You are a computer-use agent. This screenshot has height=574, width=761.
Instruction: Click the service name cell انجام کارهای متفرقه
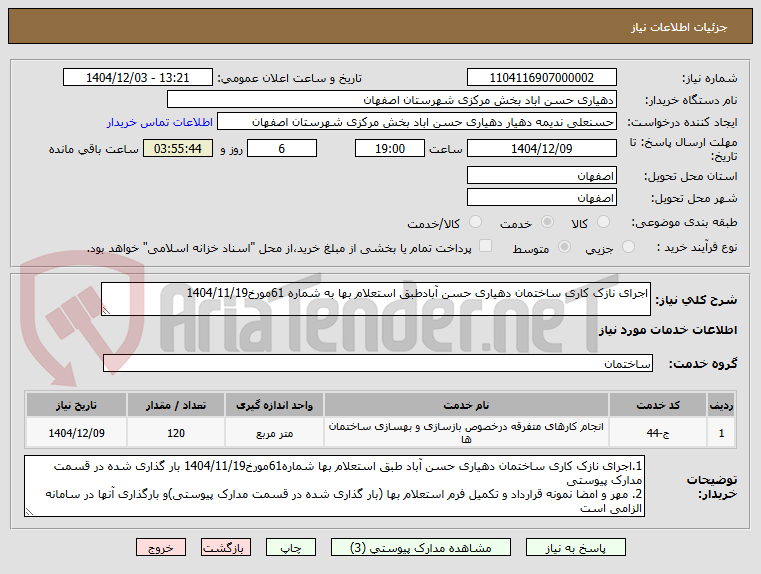[x=466, y=433]
